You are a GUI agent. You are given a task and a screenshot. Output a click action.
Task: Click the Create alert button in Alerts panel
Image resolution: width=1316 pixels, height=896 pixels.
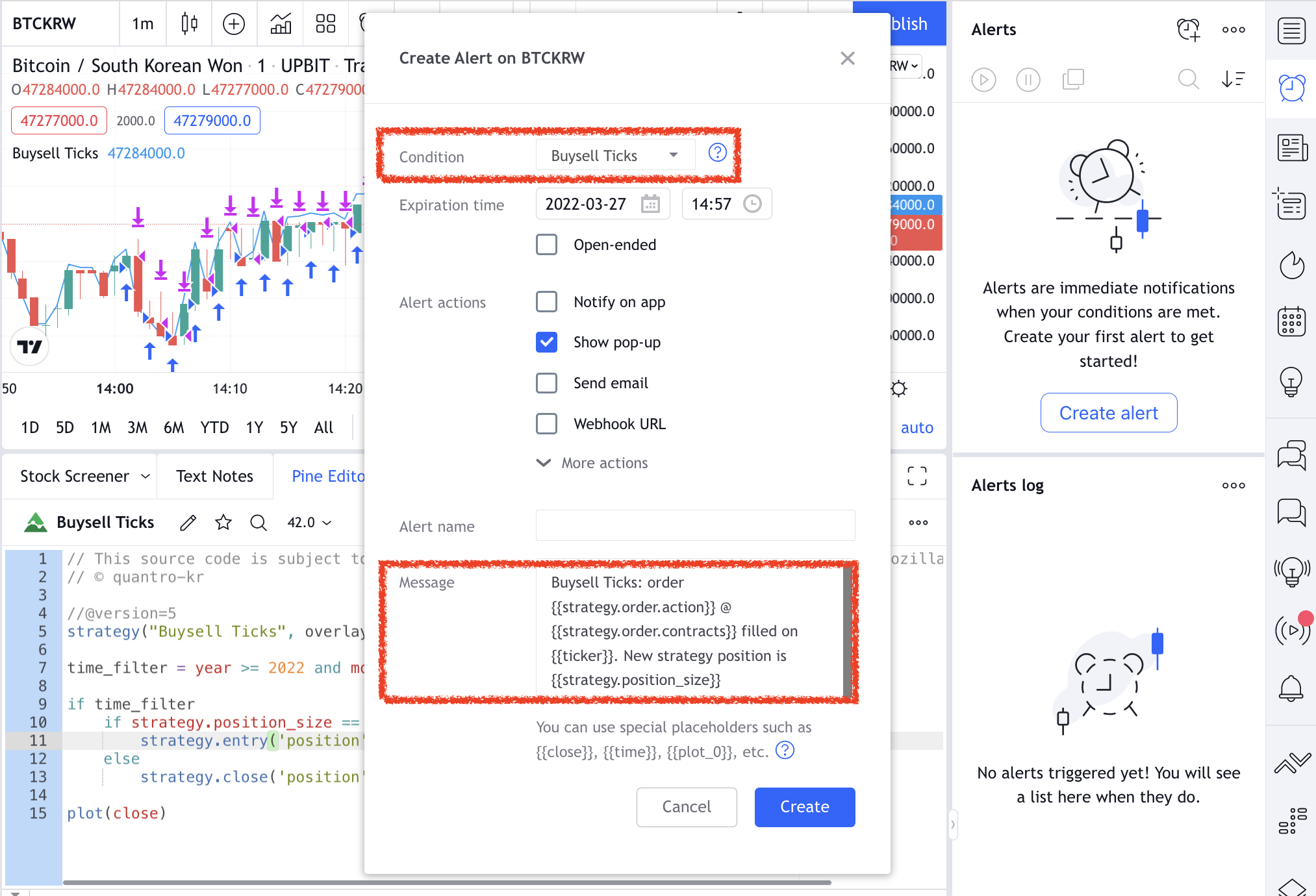1108,413
